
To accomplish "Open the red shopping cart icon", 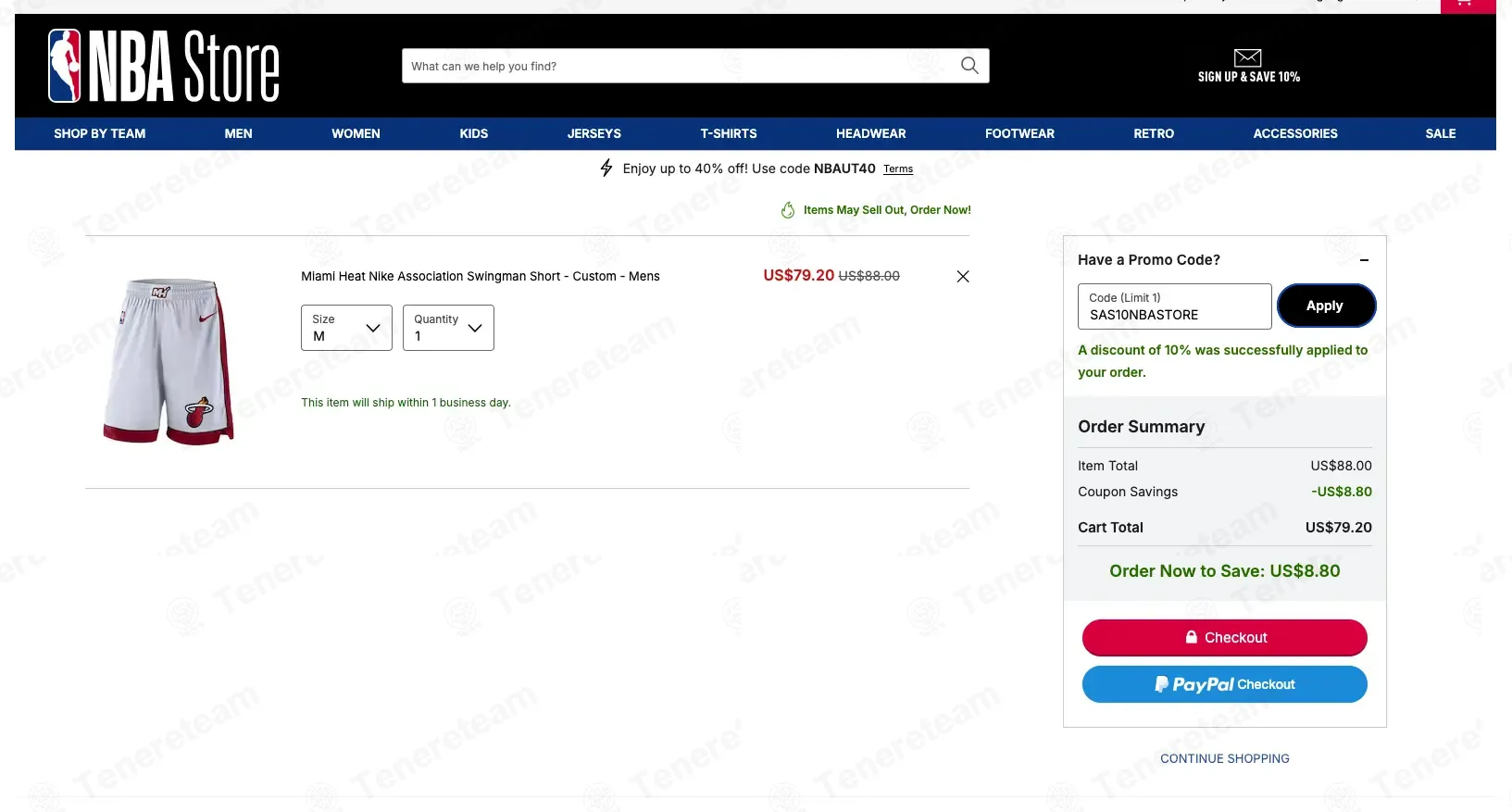I will (1468, 5).
